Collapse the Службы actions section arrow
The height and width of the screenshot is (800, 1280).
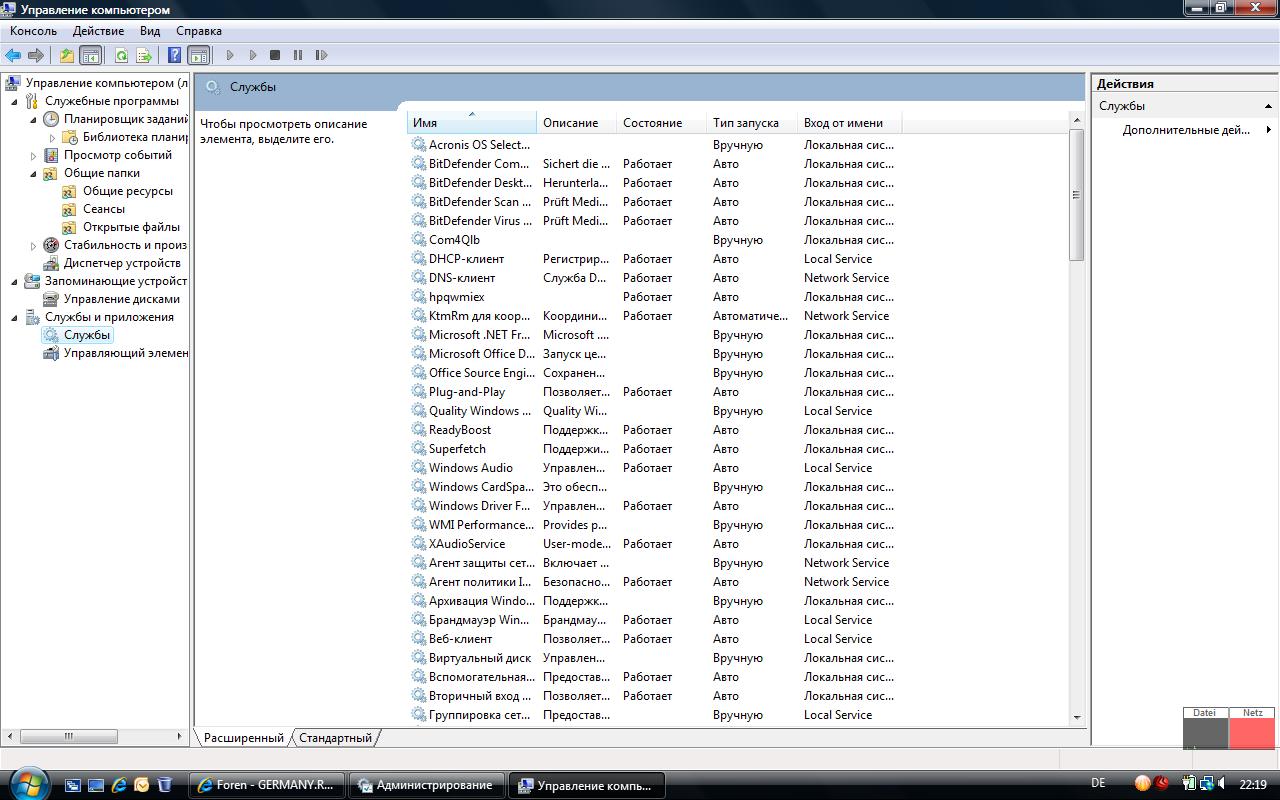pyautogui.click(x=1268, y=106)
